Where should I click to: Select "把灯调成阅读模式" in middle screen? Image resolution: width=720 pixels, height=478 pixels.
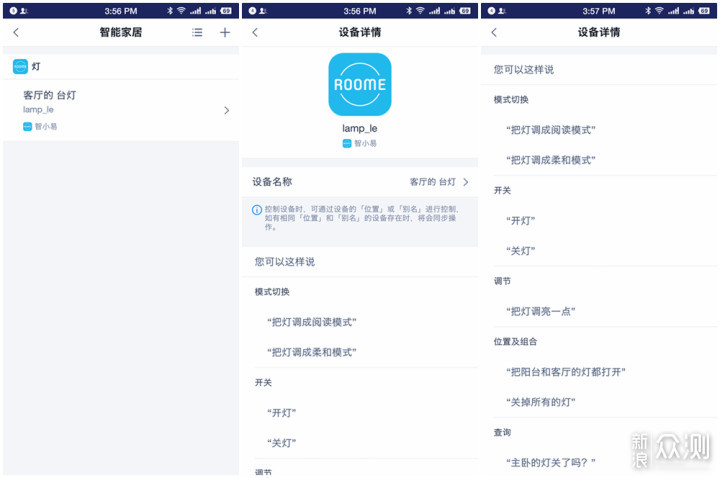coord(312,322)
